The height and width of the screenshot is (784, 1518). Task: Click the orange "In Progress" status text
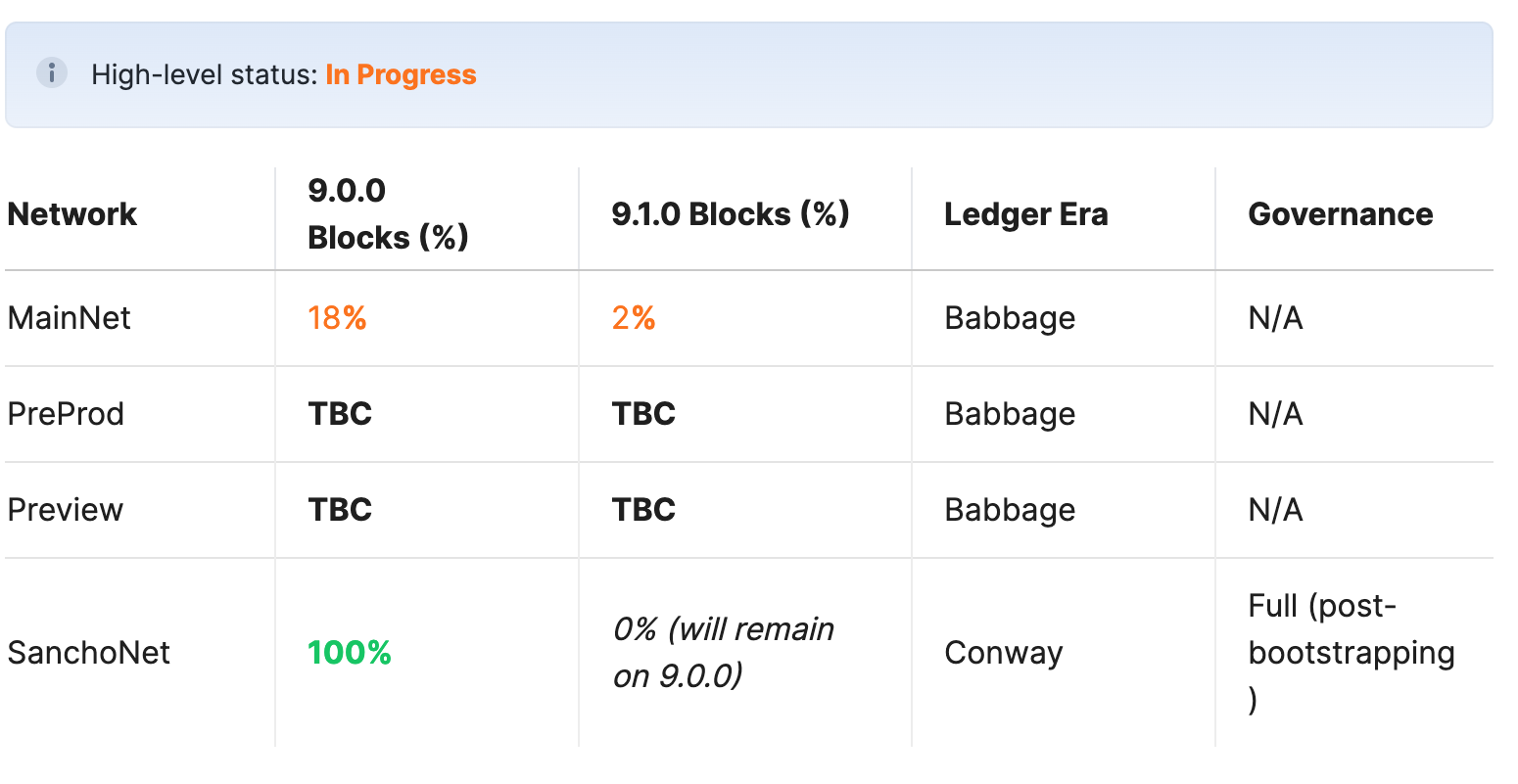[401, 75]
